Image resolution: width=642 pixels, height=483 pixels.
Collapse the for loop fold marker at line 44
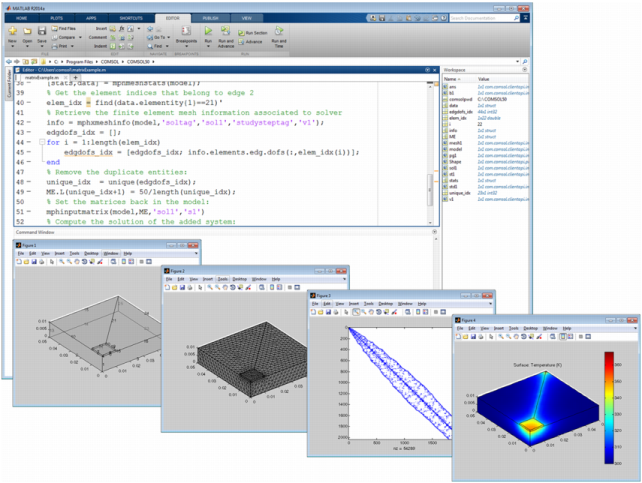click(x=42, y=142)
